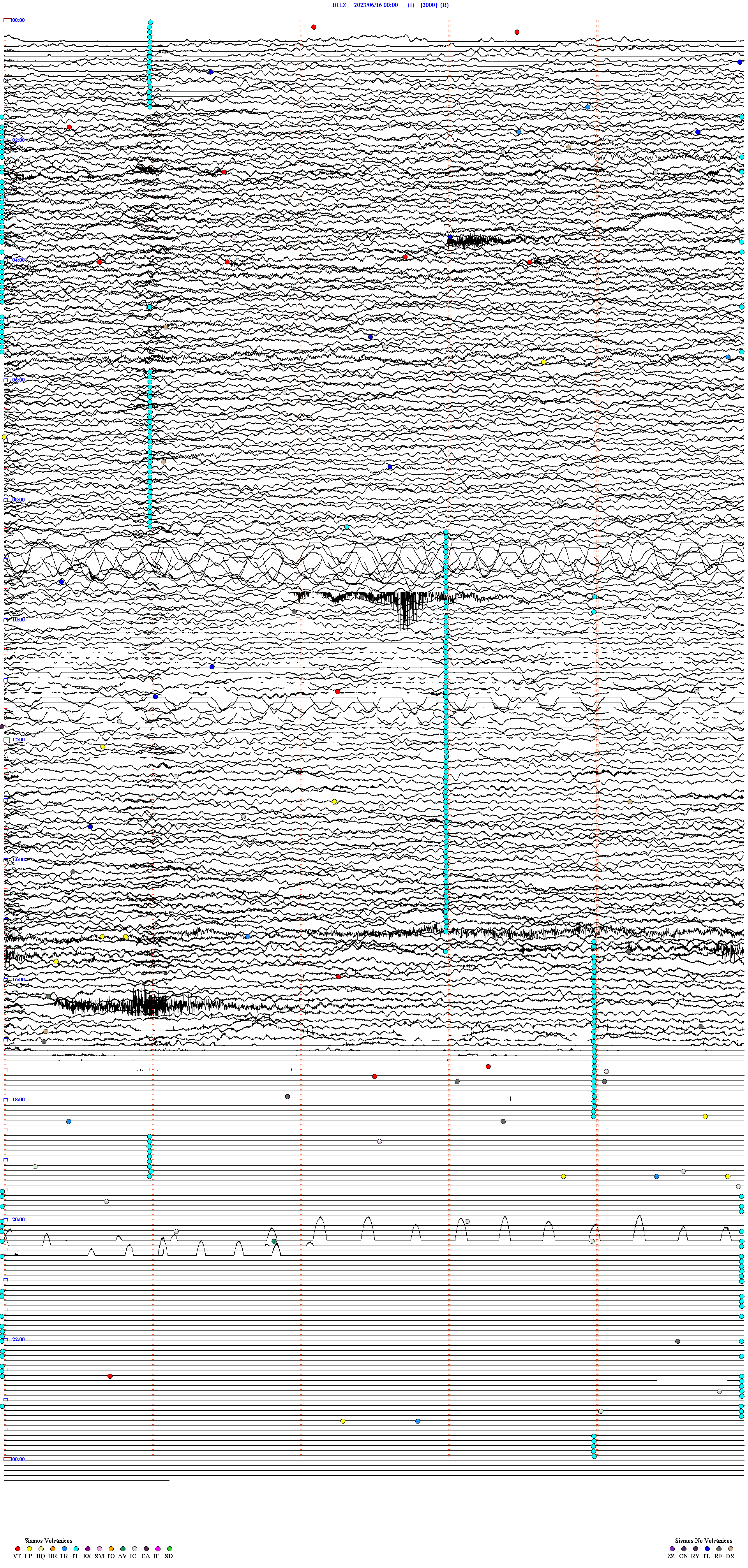Click the bright blue TL legend dot
This screenshot has height=1568, width=748.
click(707, 1549)
